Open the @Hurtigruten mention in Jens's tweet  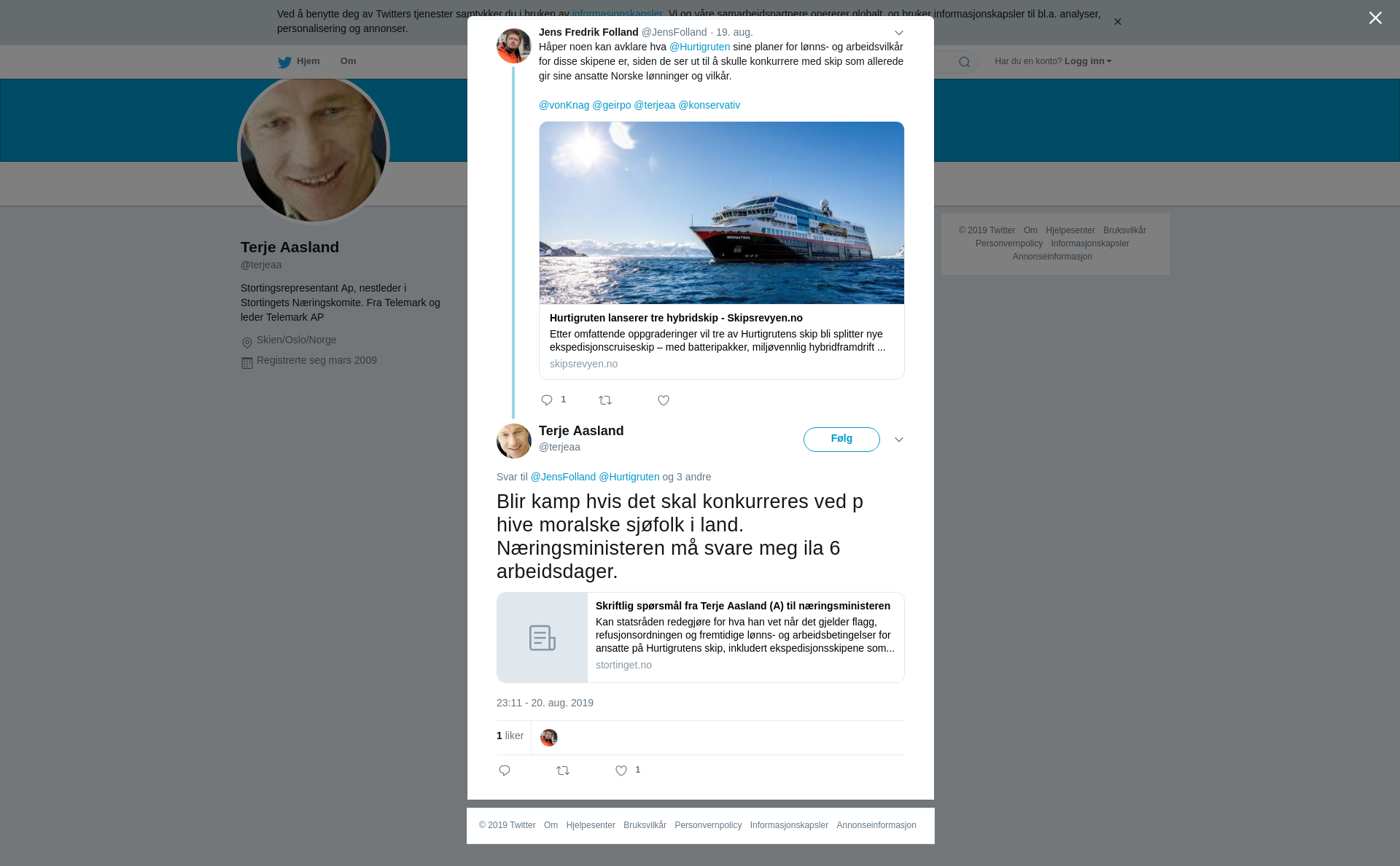(x=699, y=47)
